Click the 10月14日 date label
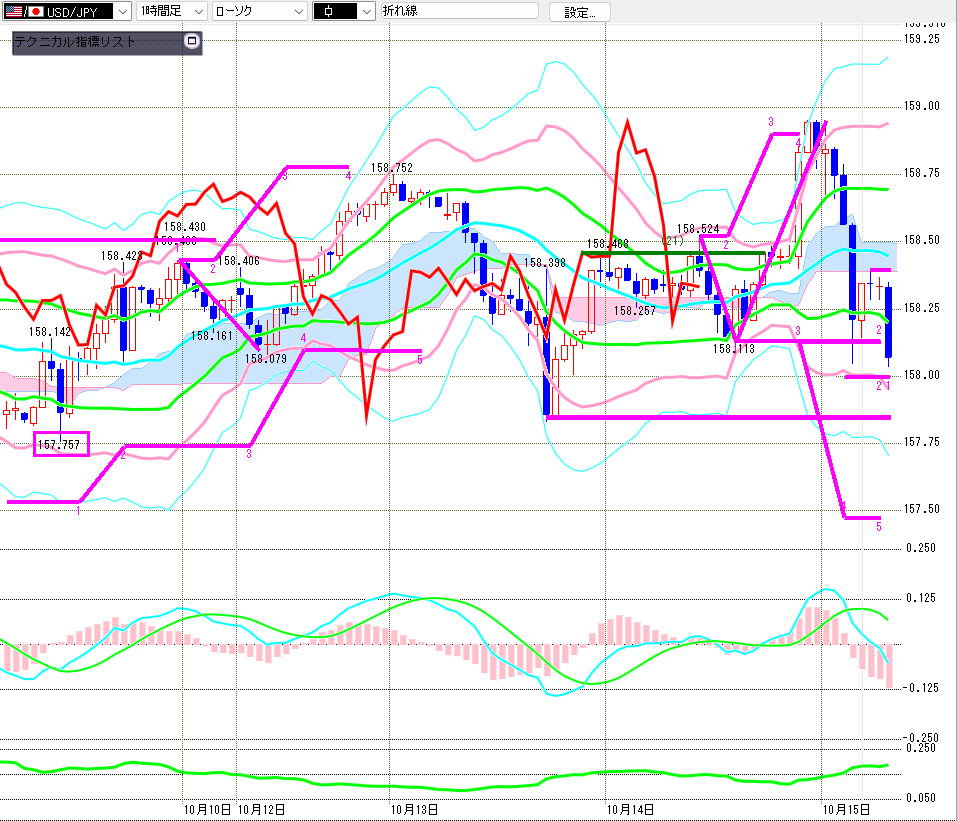957x821 pixels. (x=630, y=810)
